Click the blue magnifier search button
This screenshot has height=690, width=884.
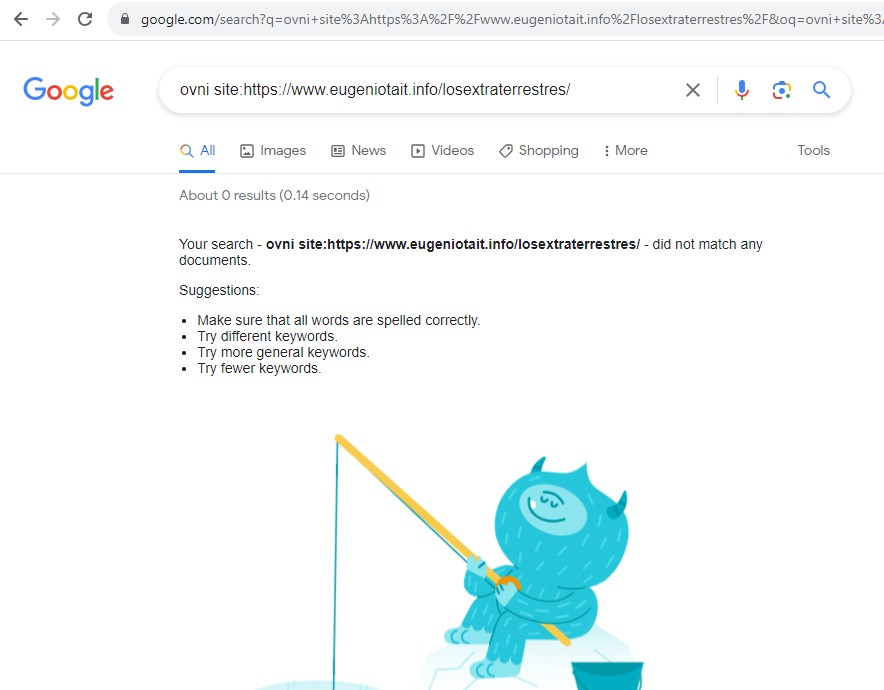point(821,90)
